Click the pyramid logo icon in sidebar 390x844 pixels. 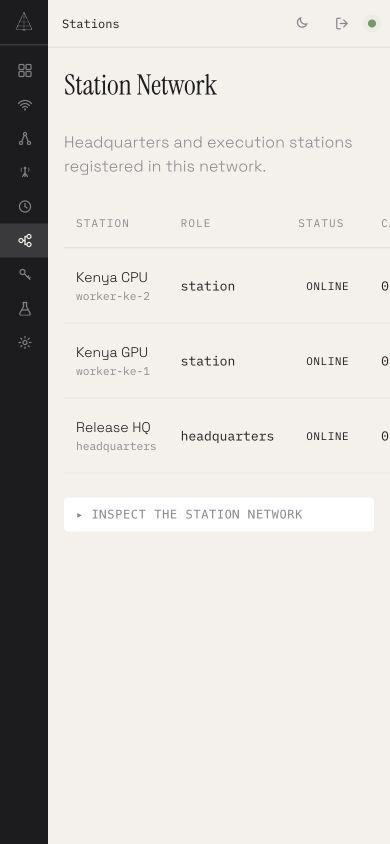24,22
